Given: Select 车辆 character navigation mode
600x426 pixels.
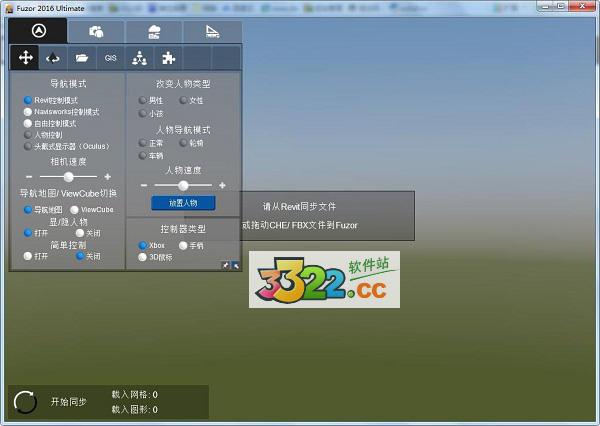Looking at the screenshot, I should click(x=151, y=155).
